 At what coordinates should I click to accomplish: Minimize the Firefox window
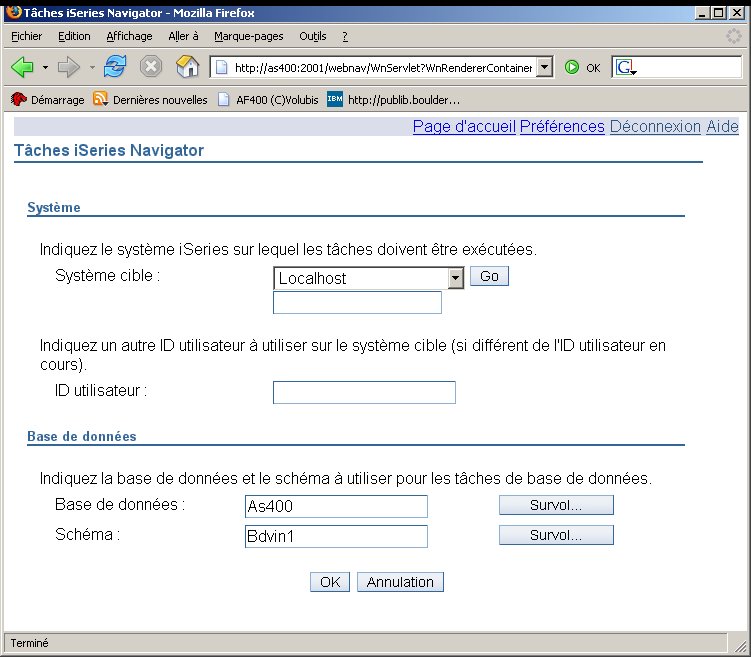click(702, 12)
